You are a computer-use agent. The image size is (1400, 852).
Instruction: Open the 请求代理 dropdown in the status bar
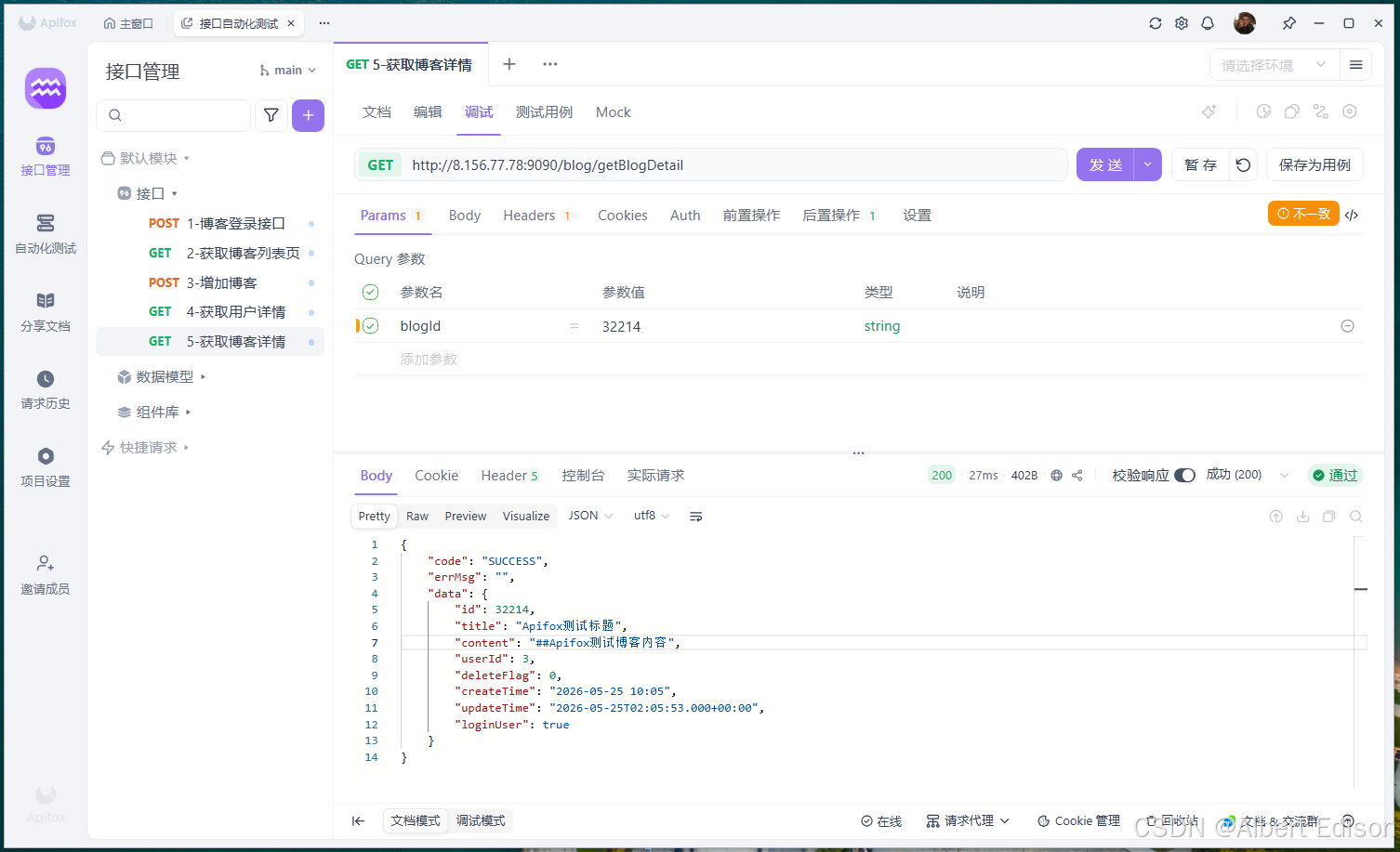tap(968, 821)
